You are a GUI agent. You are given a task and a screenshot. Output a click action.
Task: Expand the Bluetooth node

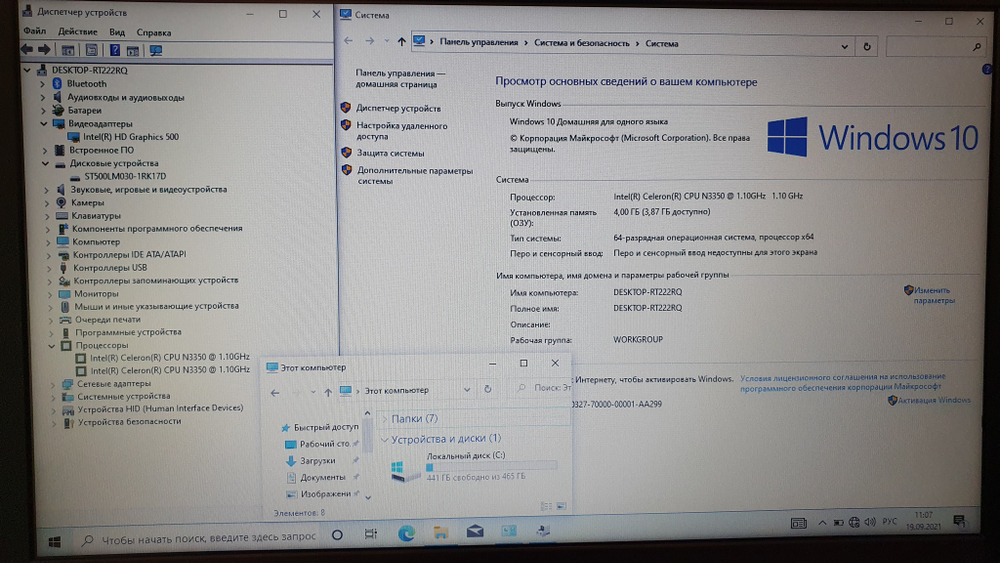point(42,84)
